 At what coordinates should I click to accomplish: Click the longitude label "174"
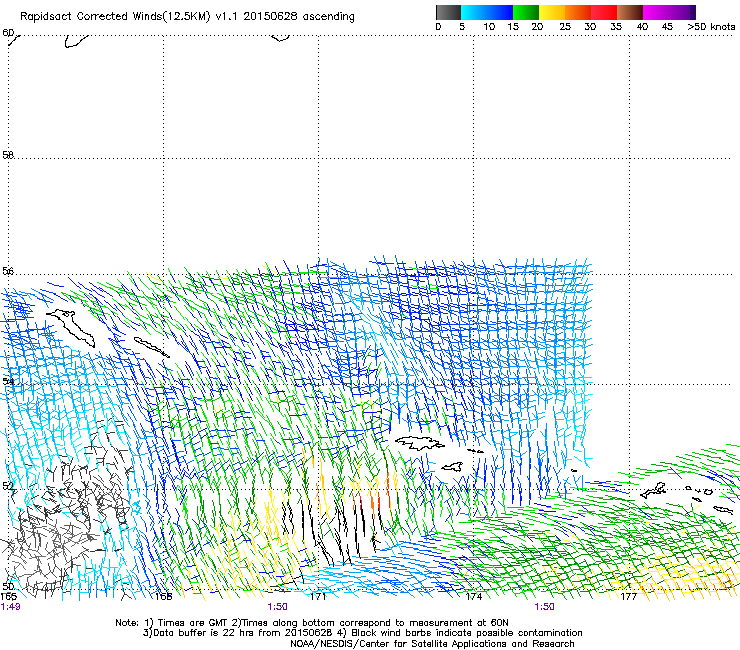coord(474,597)
